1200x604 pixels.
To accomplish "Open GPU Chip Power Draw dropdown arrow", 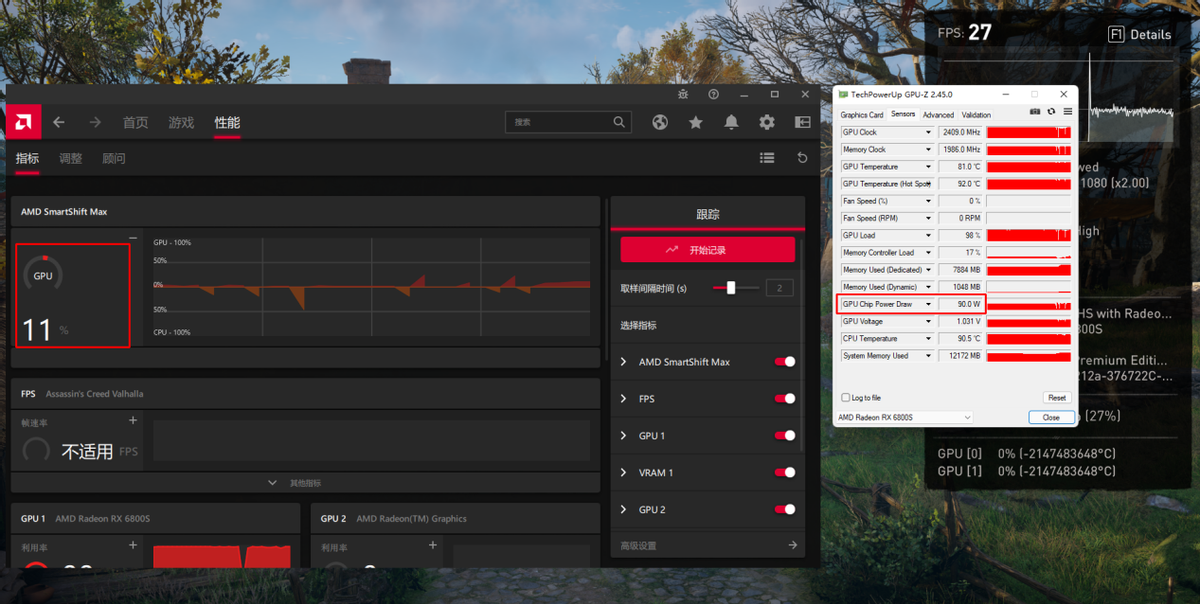I will [x=928, y=304].
